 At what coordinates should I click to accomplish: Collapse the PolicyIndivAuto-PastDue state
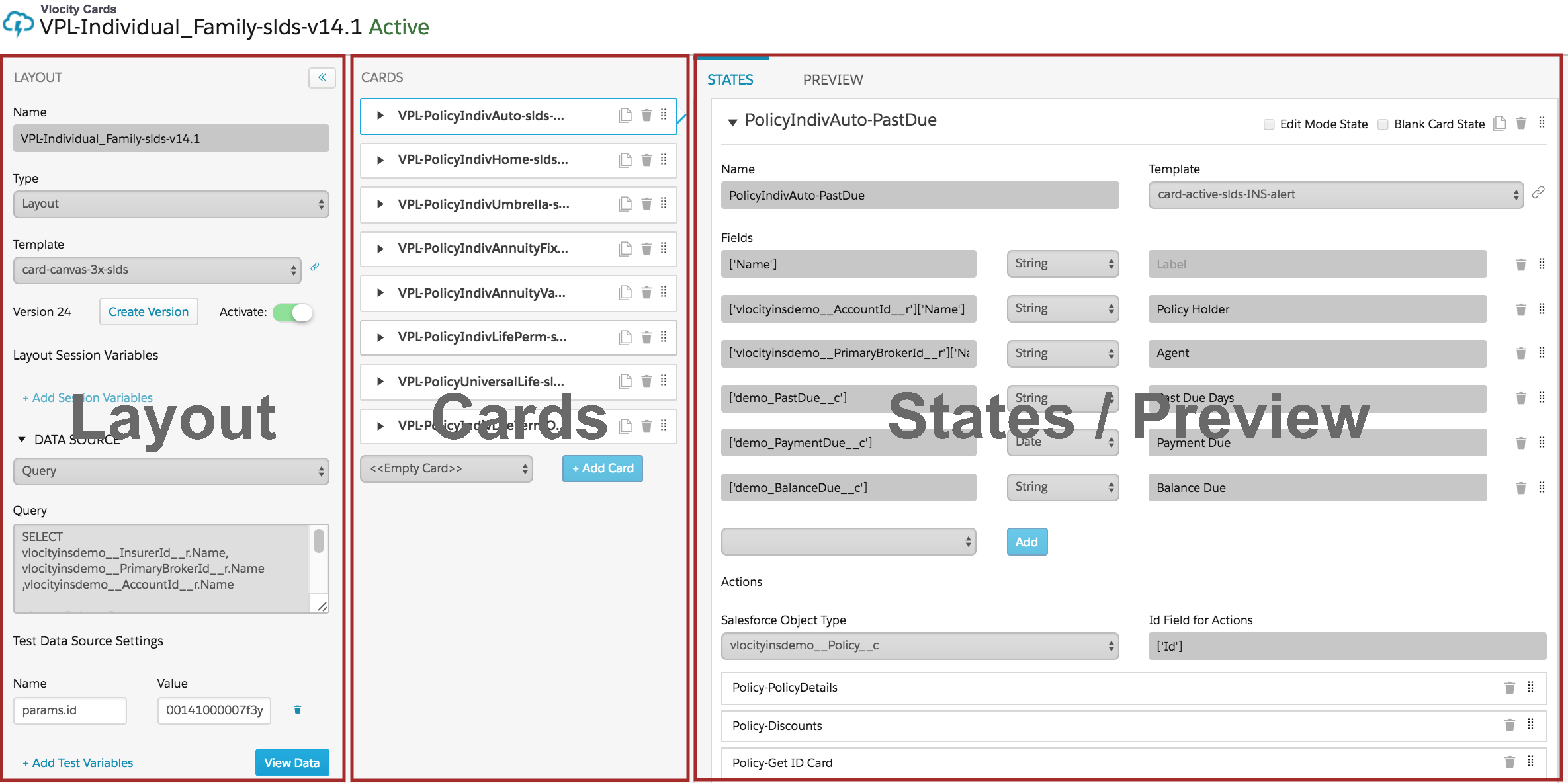732,122
